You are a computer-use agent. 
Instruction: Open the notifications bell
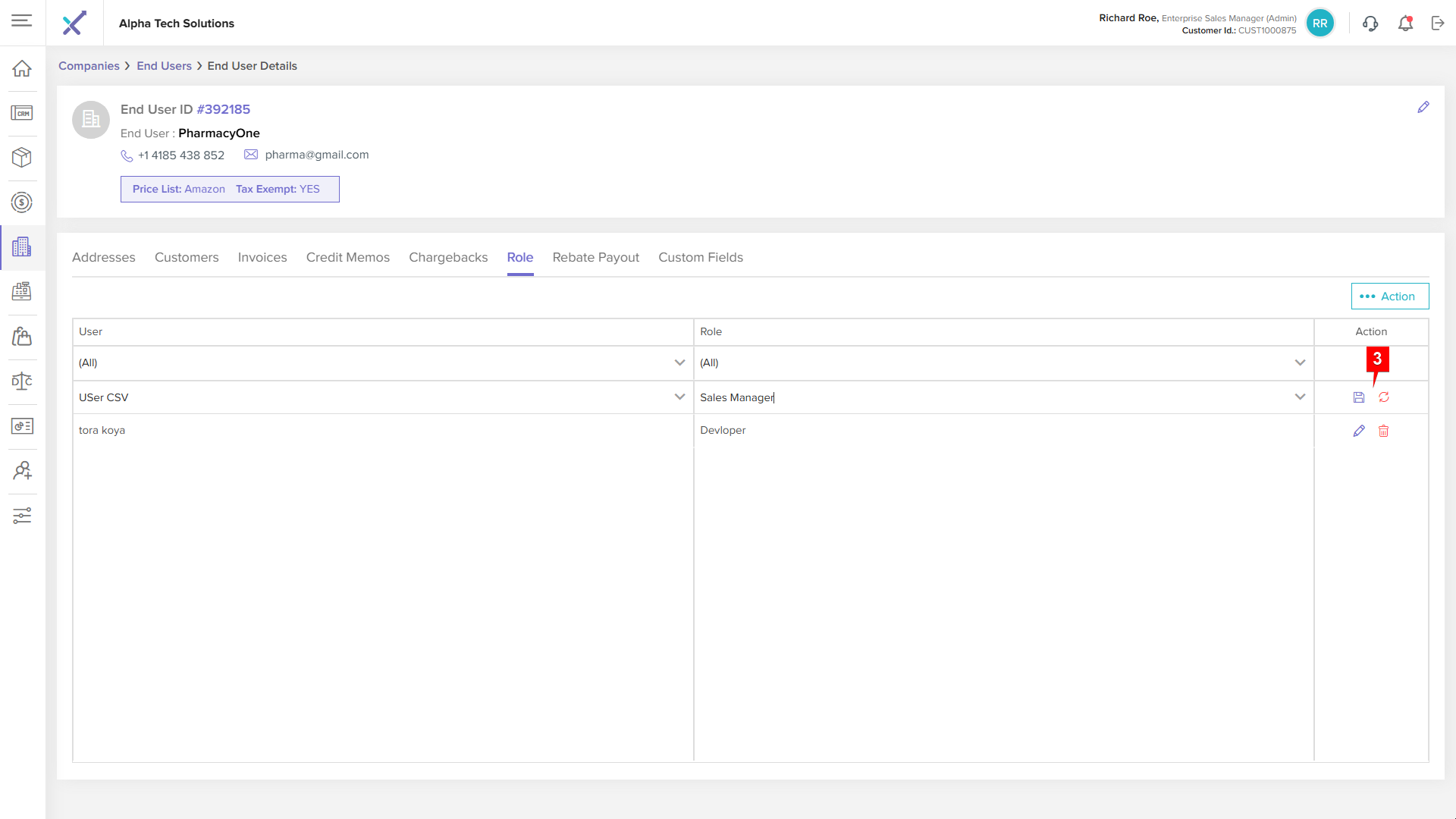click(x=1405, y=24)
